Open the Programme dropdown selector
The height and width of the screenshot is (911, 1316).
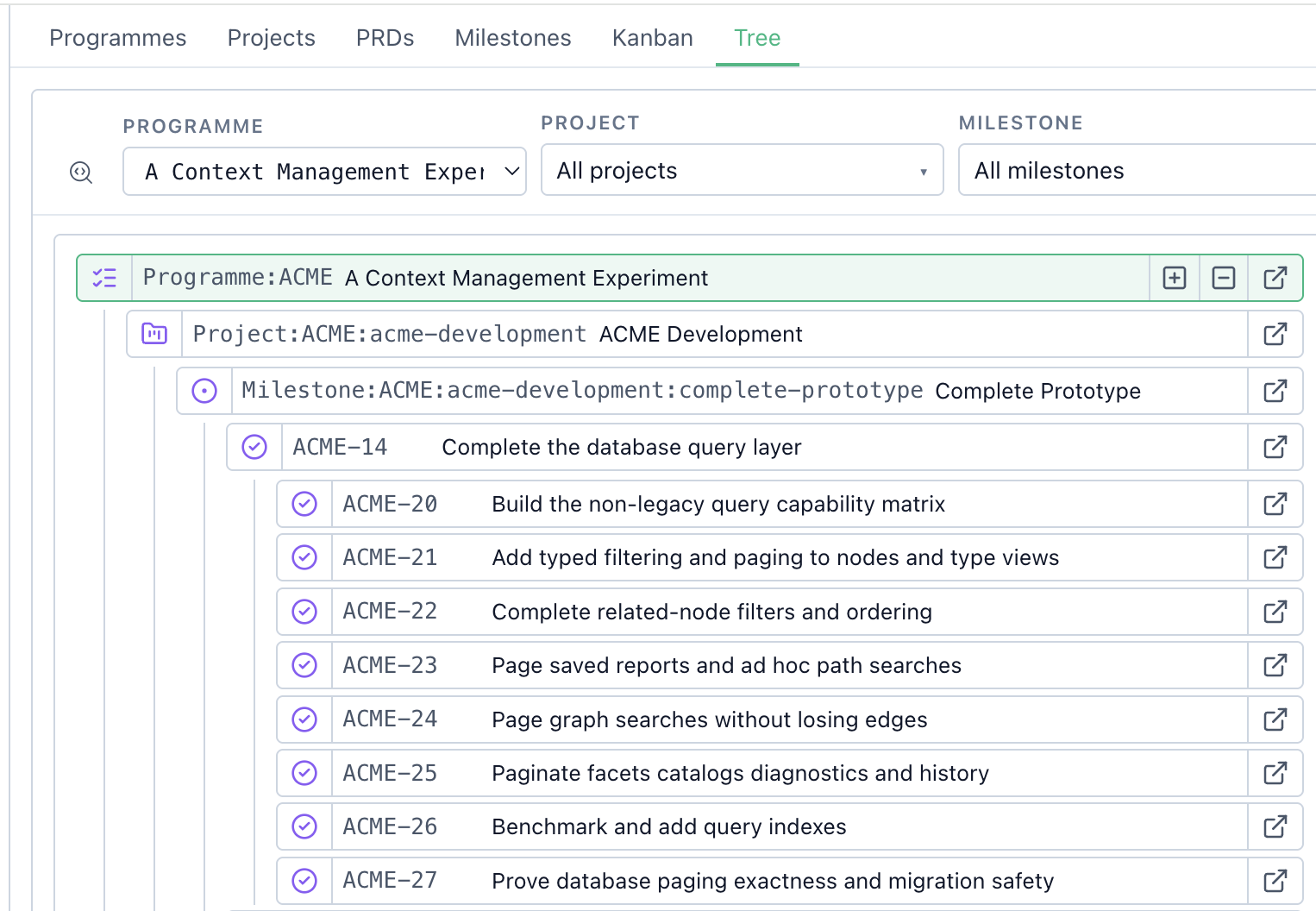point(324,172)
